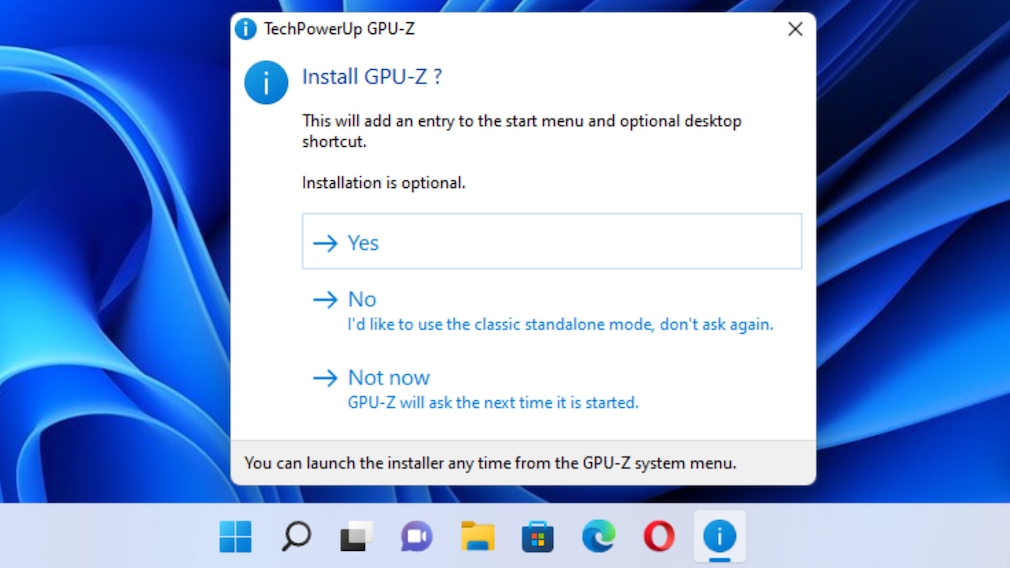
Task: Click the small GPU-Z icon in title bar
Action: [x=245, y=29]
